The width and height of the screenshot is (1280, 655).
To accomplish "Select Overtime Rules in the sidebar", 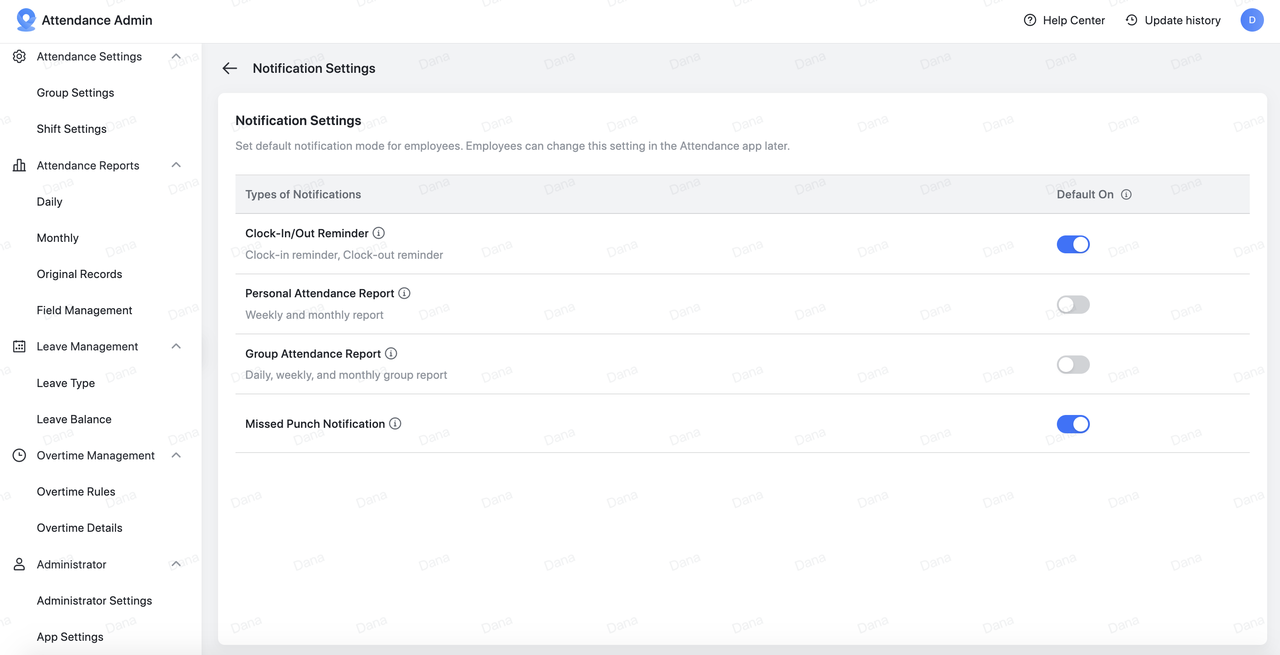I will click(76, 492).
